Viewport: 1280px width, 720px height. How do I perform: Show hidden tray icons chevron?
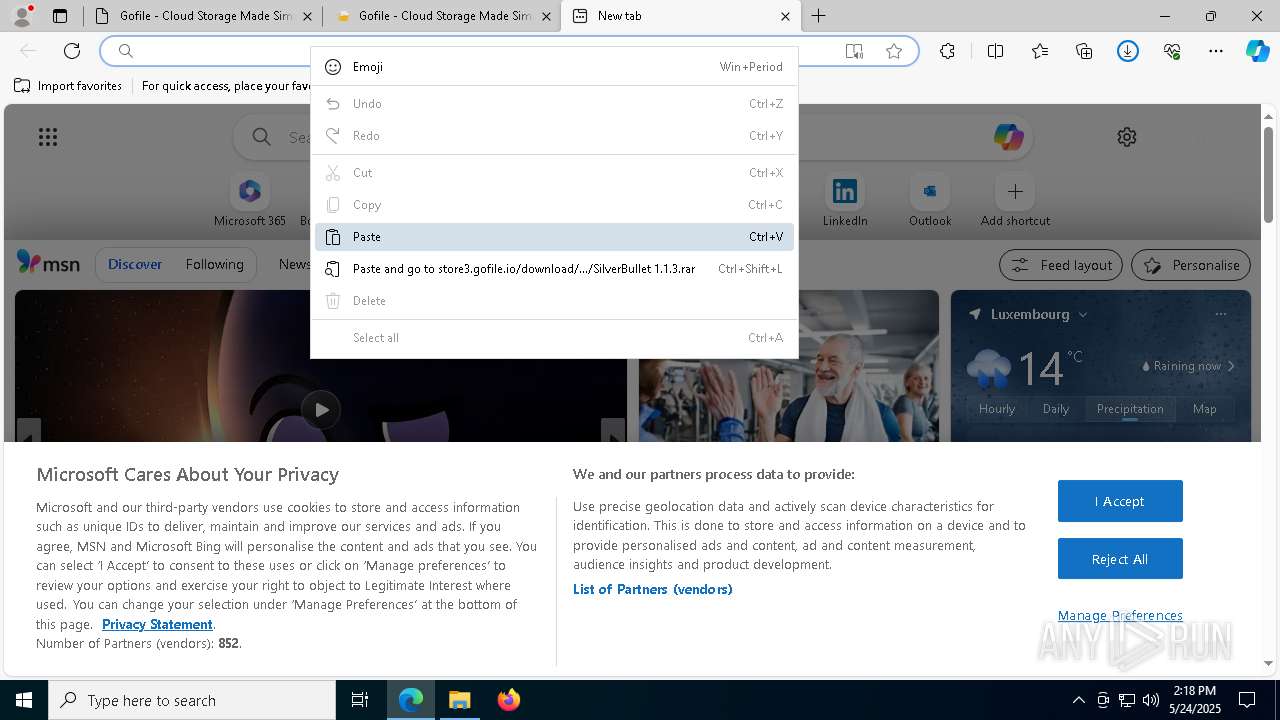pyautogui.click(x=1078, y=700)
